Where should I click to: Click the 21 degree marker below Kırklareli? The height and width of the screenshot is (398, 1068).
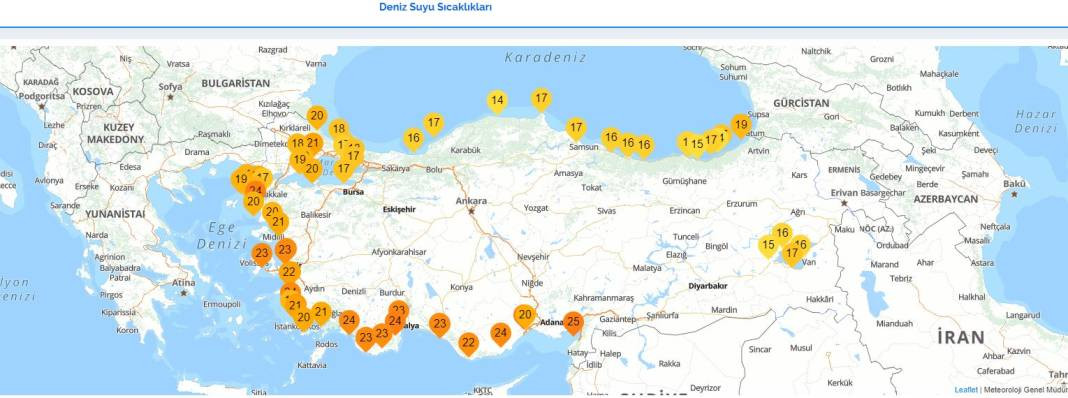[313, 144]
